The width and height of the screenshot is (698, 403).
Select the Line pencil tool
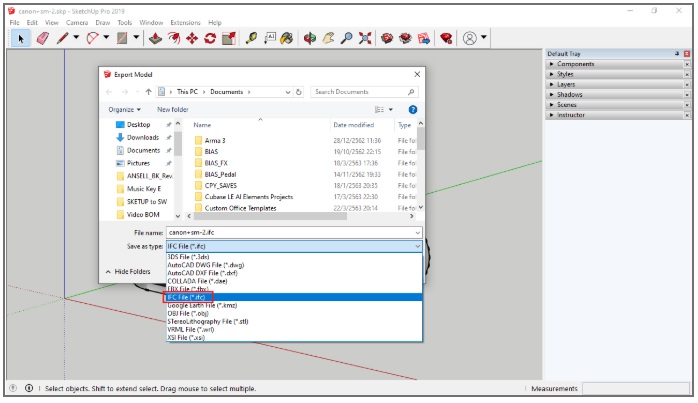click(x=62, y=39)
